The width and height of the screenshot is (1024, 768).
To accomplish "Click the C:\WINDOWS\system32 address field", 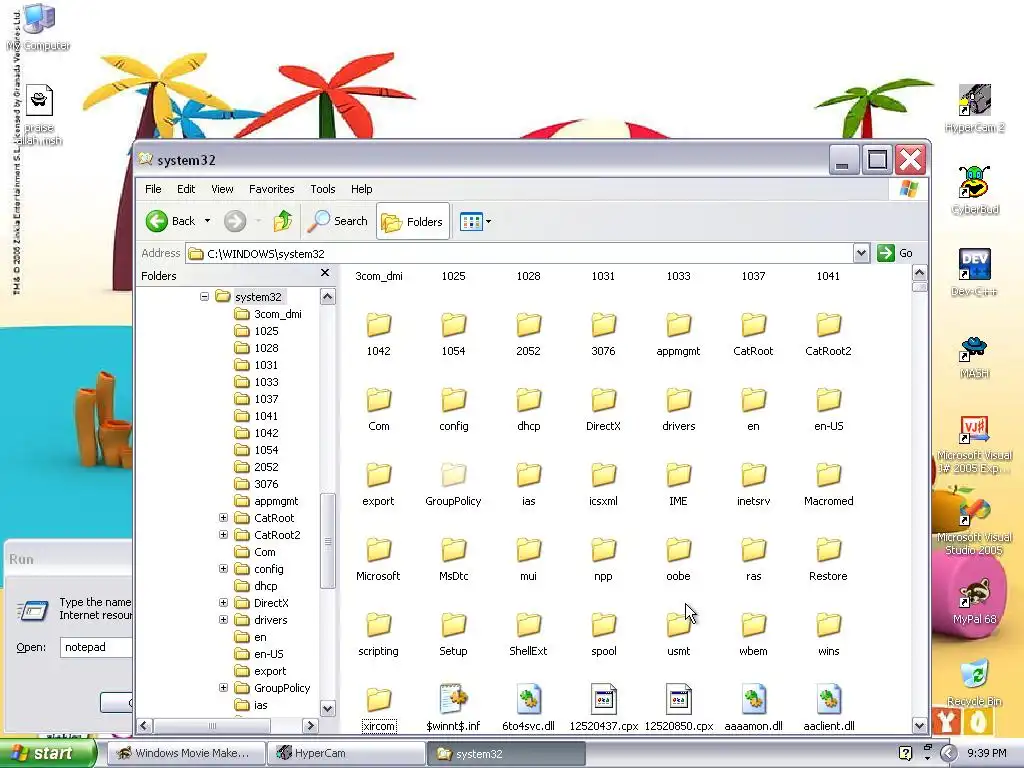I will (x=519, y=253).
